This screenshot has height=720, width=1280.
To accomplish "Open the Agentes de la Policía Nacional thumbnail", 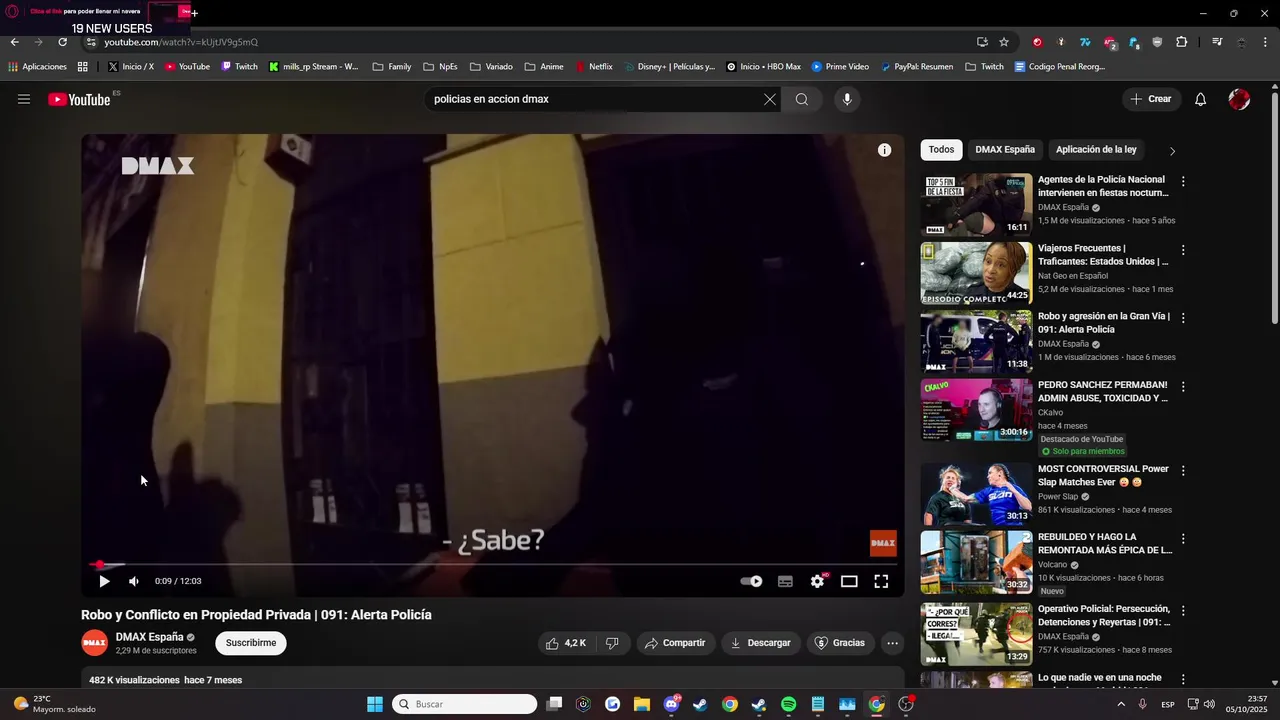I will pos(976,205).
